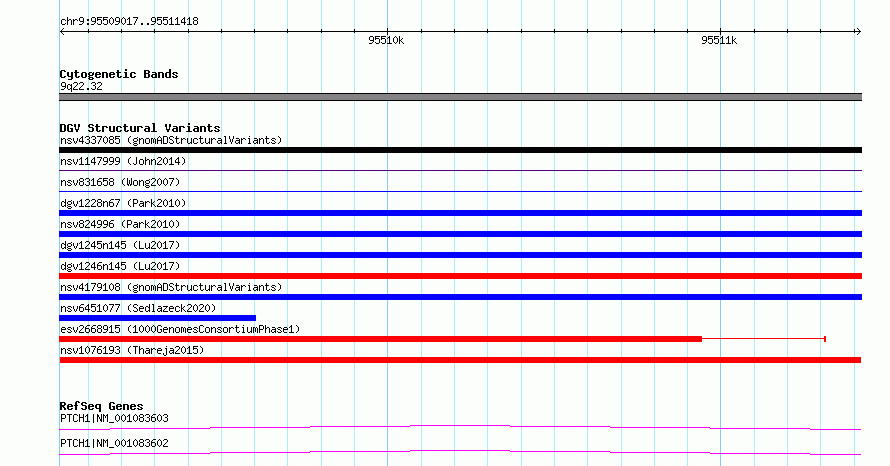This screenshot has height=466, width=890.
Task: Click the magenta PTCH1 NM_001083603 intron line
Action: coord(460,427)
